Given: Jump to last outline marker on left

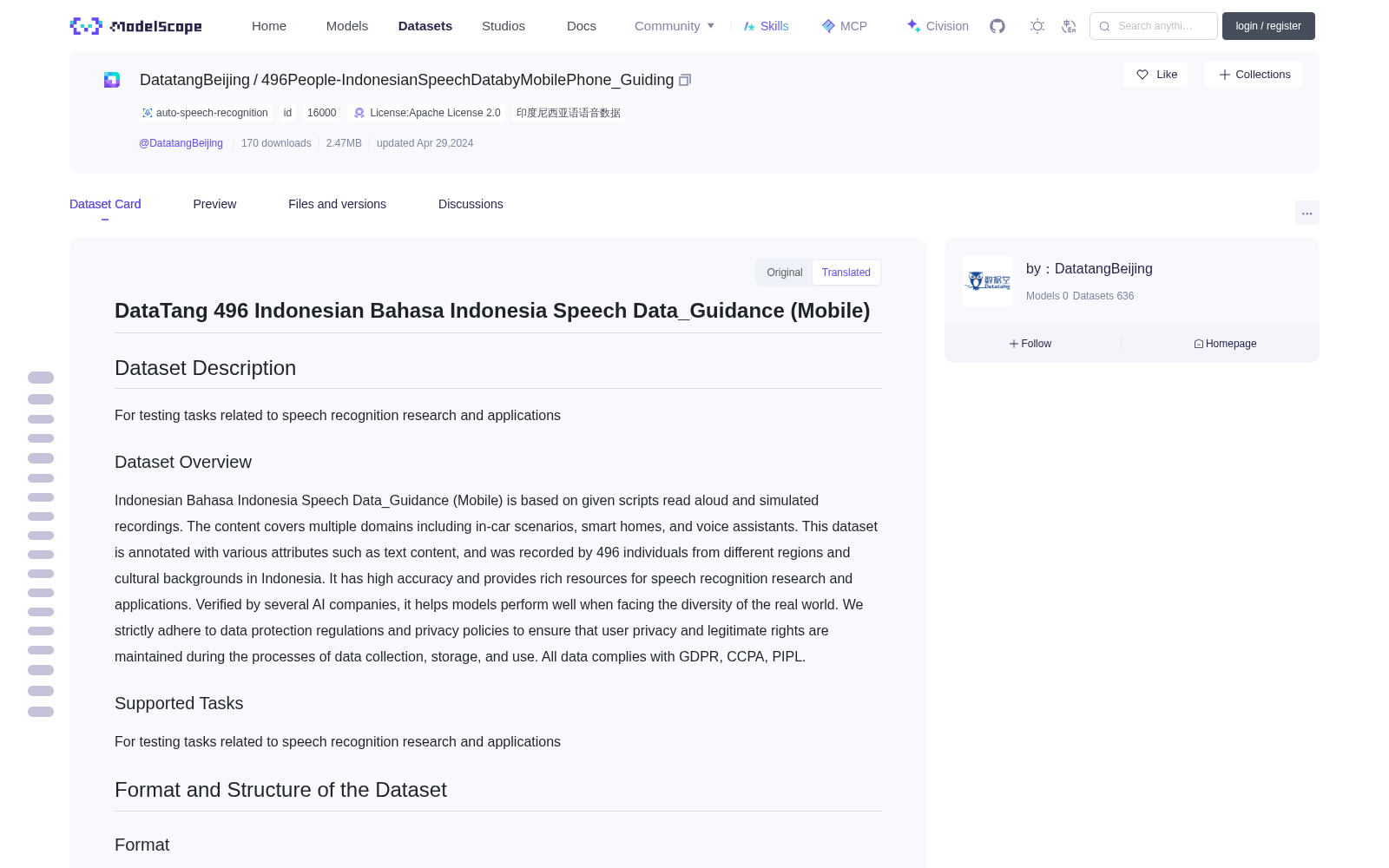Looking at the screenshot, I should [41, 712].
